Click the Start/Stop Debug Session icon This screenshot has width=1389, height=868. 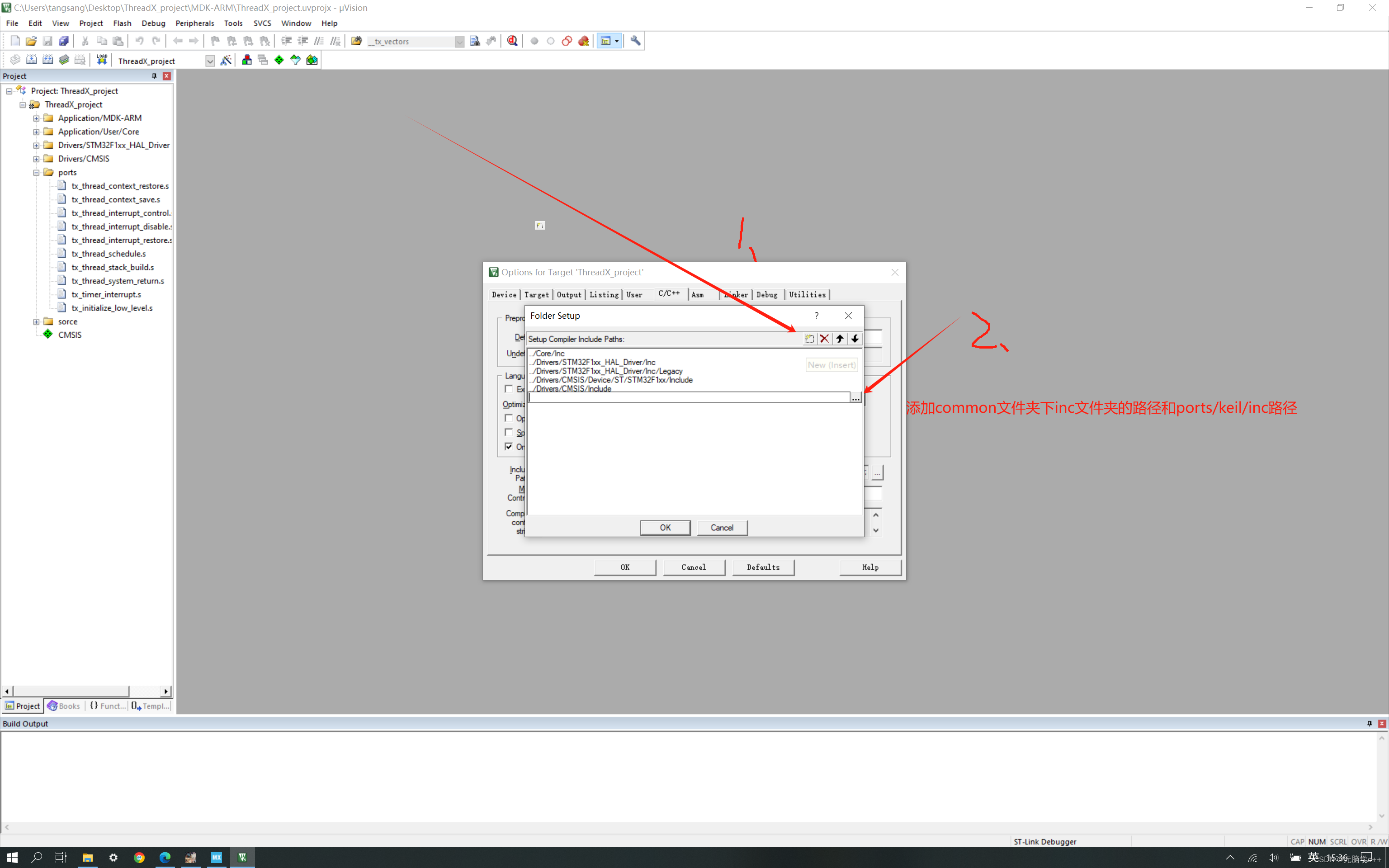click(x=512, y=41)
